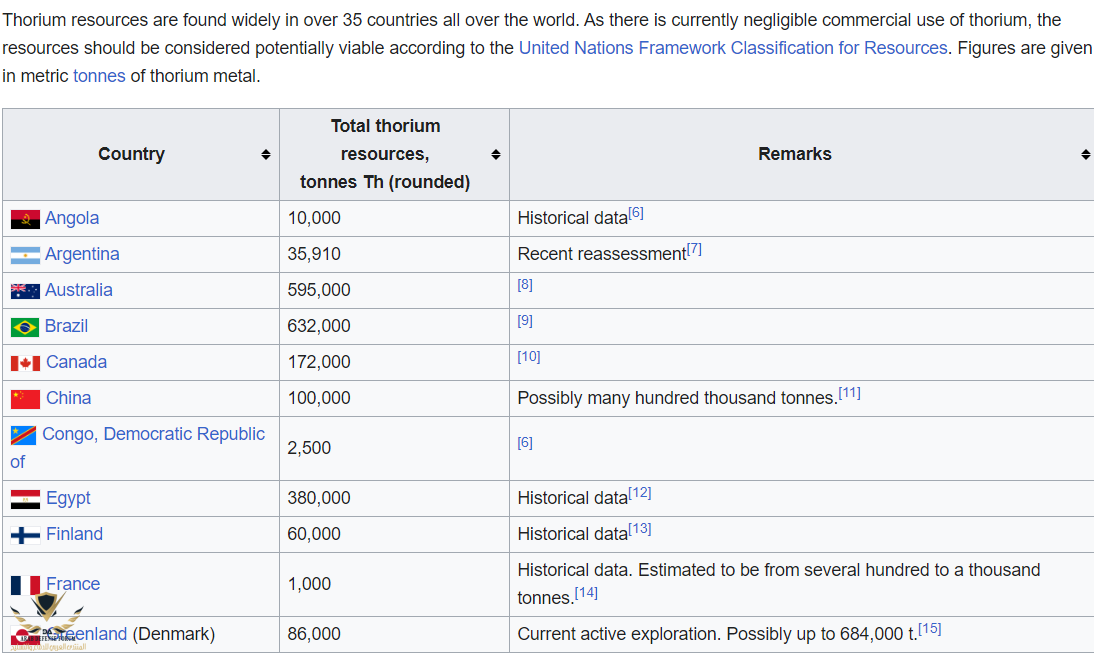The width and height of the screenshot is (1094, 653).
Task: Click the Angola flag icon
Action: 25,219
